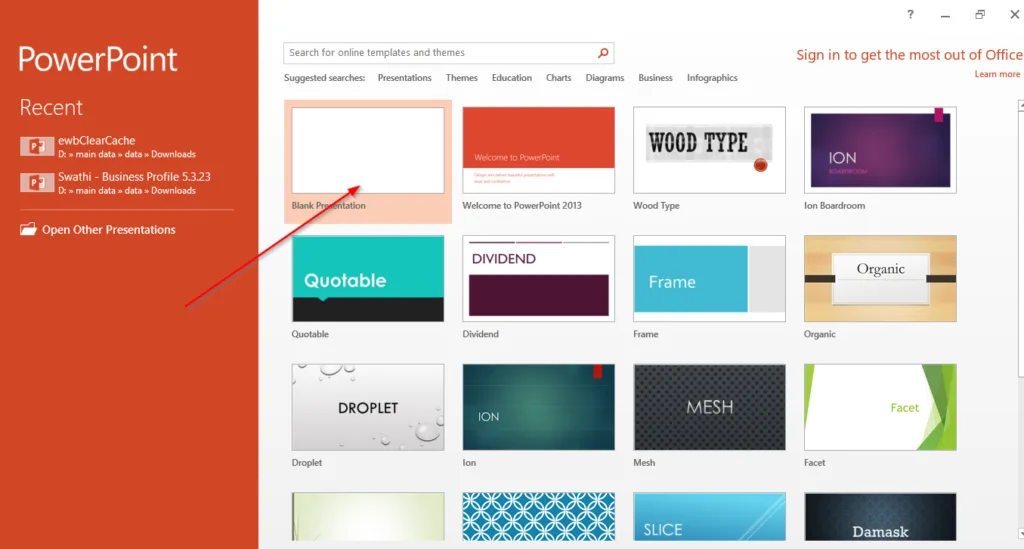Screen dimensions: 1024x549
Task: Click the Quotable caption below the thumbnail
Action: [x=310, y=334]
